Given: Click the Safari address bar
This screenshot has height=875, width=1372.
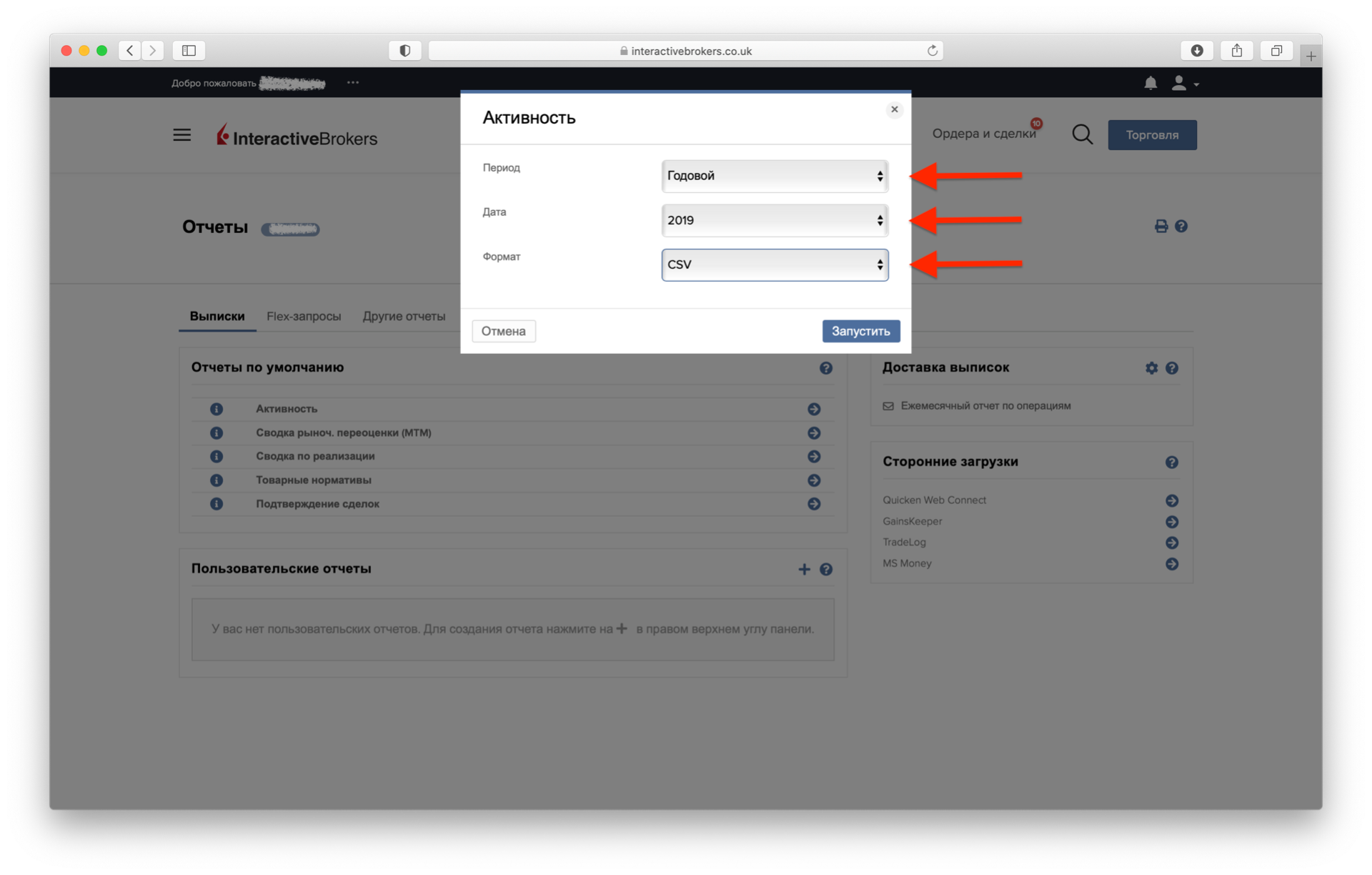Looking at the screenshot, I should pos(686,51).
